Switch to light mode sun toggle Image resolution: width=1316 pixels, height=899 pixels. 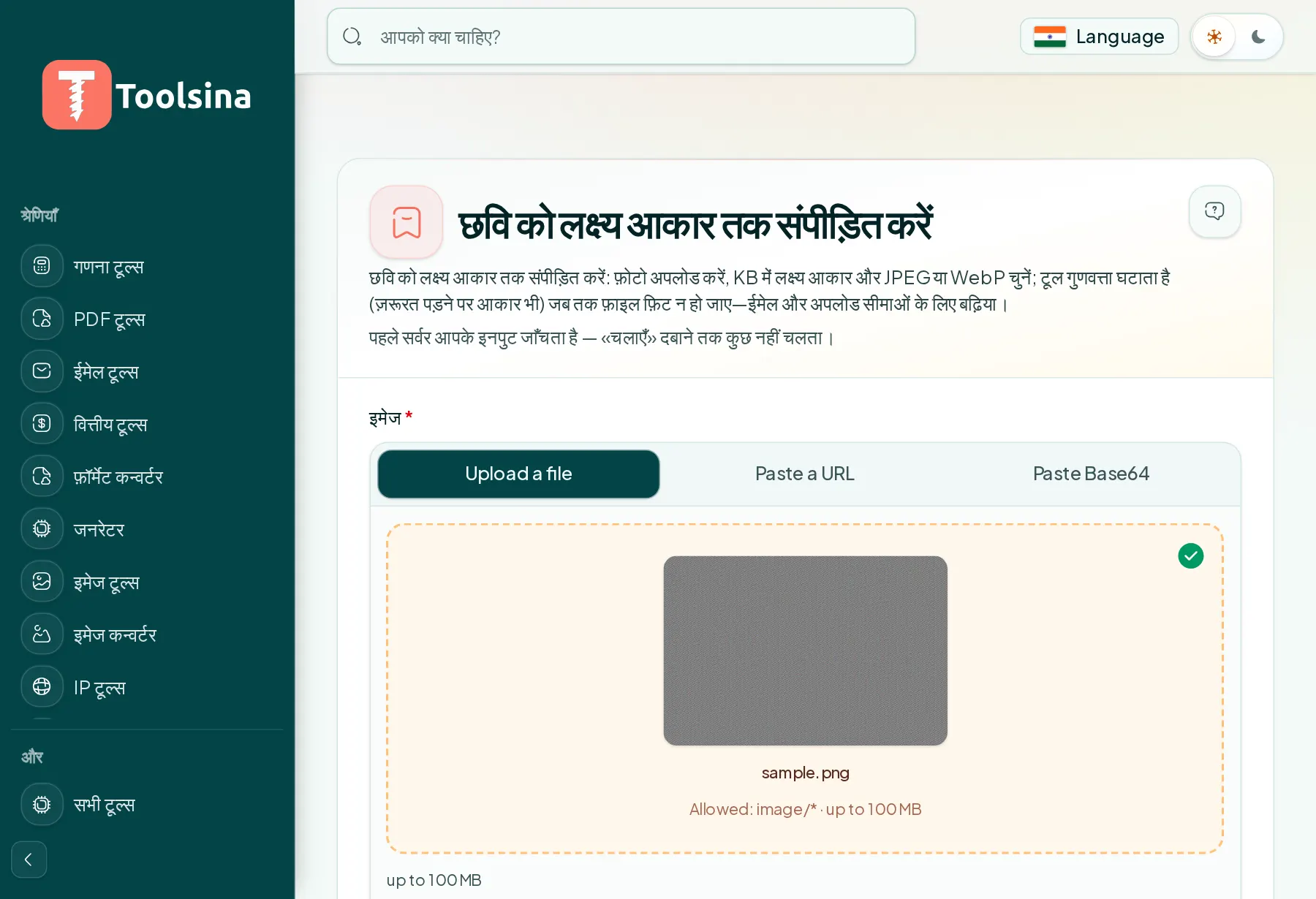click(1214, 37)
